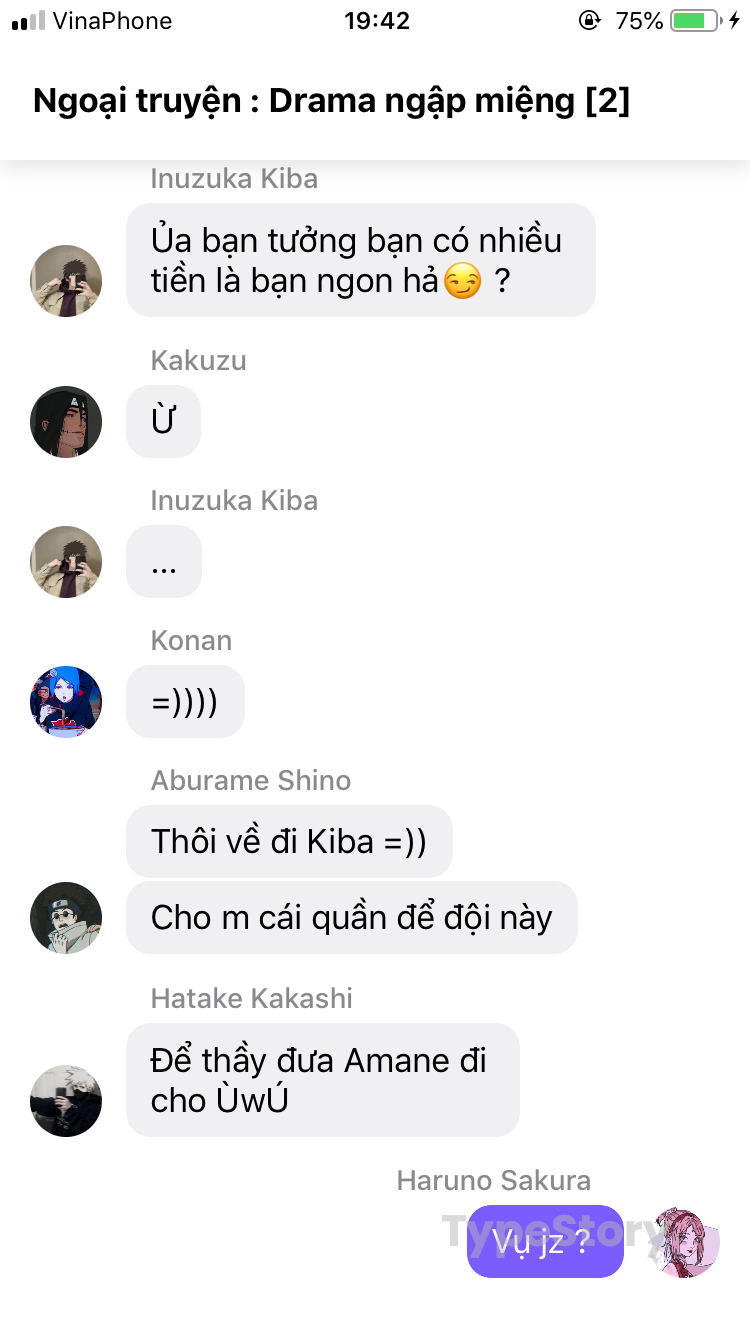Tap the battery icon in status bar

tap(696, 20)
